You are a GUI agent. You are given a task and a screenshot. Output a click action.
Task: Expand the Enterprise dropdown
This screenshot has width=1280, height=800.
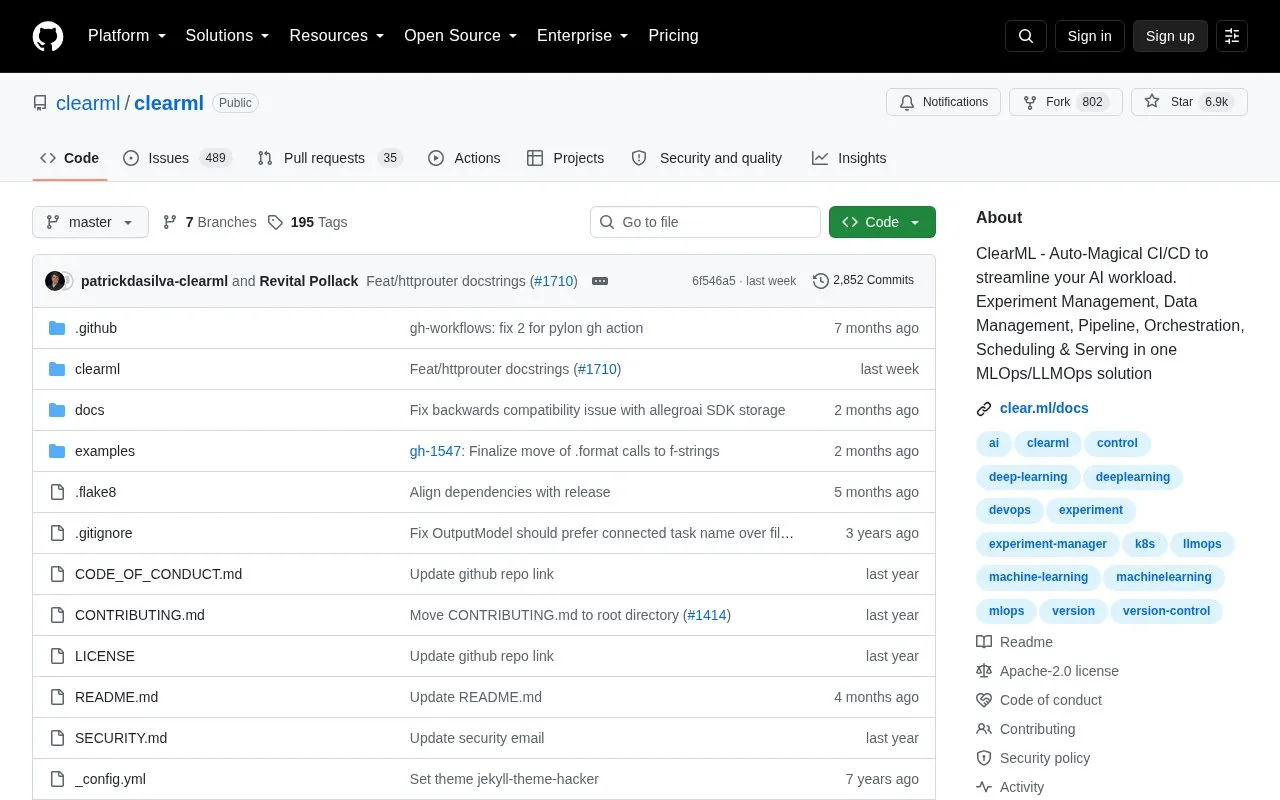(x=583, y=36)
